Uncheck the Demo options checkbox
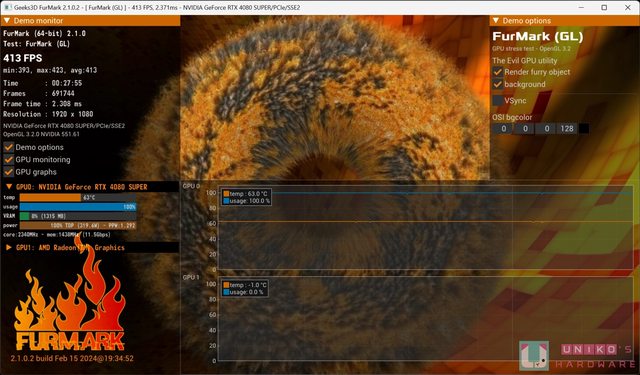Image resolution: width=640 pixels, height=375 pixels. point(8,147)
